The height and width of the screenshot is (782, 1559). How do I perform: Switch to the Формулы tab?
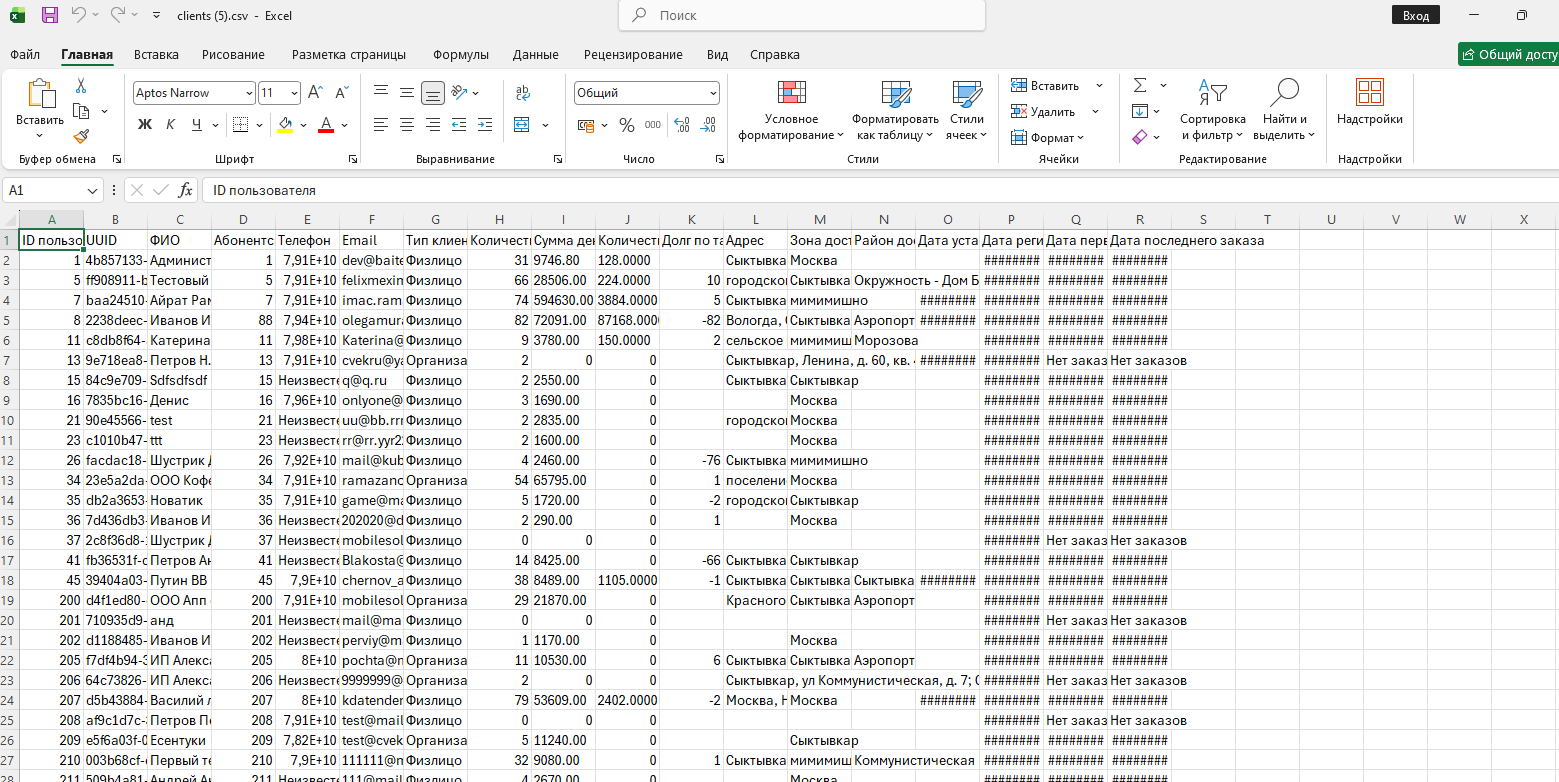point(460,54)
